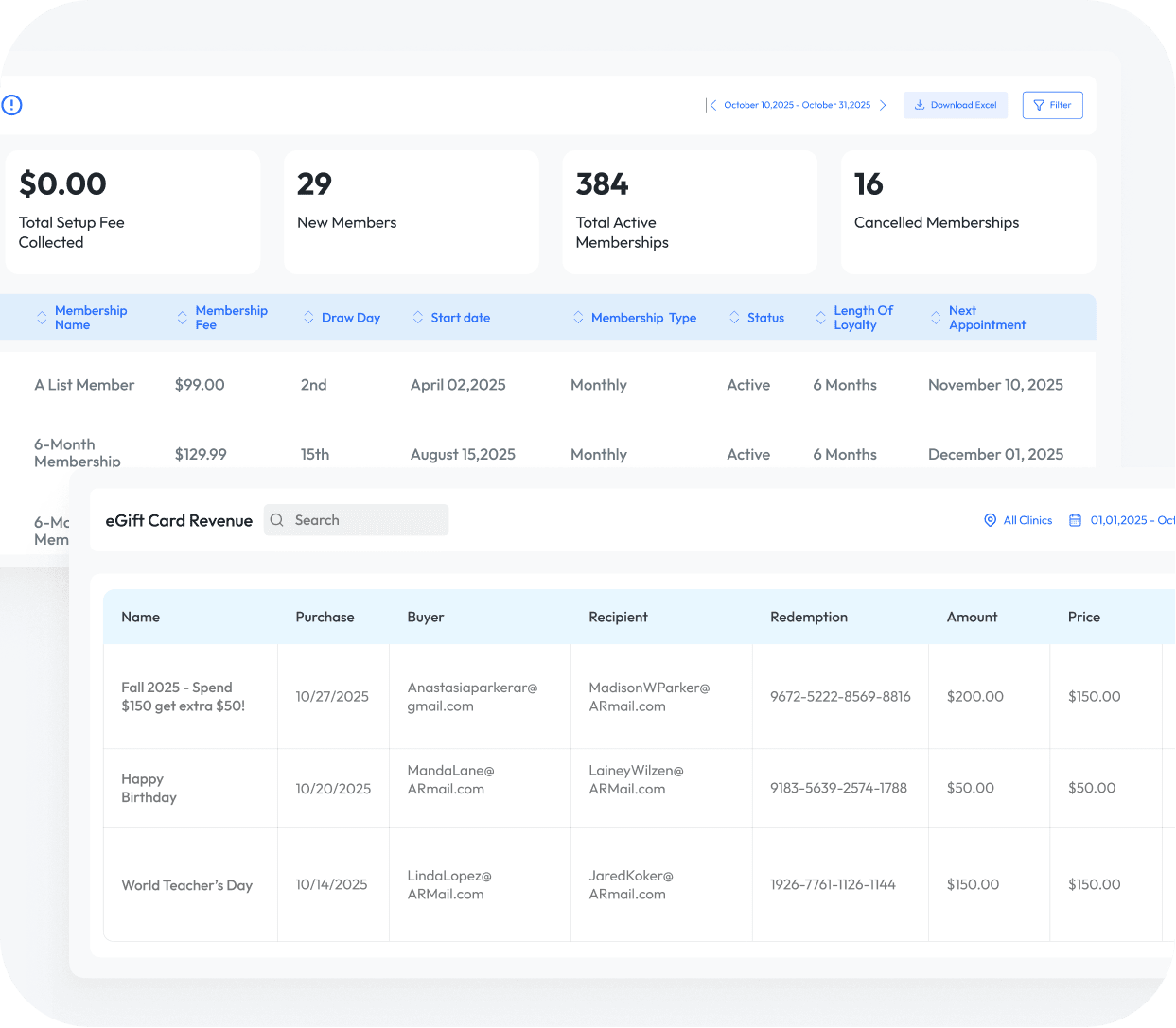Select the World Teacher's Day gift card
The image size is (1176, 1028).
click(187, 885)
